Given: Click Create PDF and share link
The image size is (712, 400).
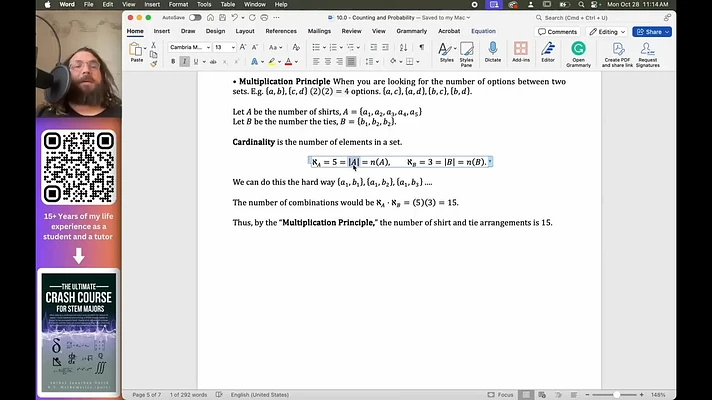Looking at the screenshot, I should [617, 54].
